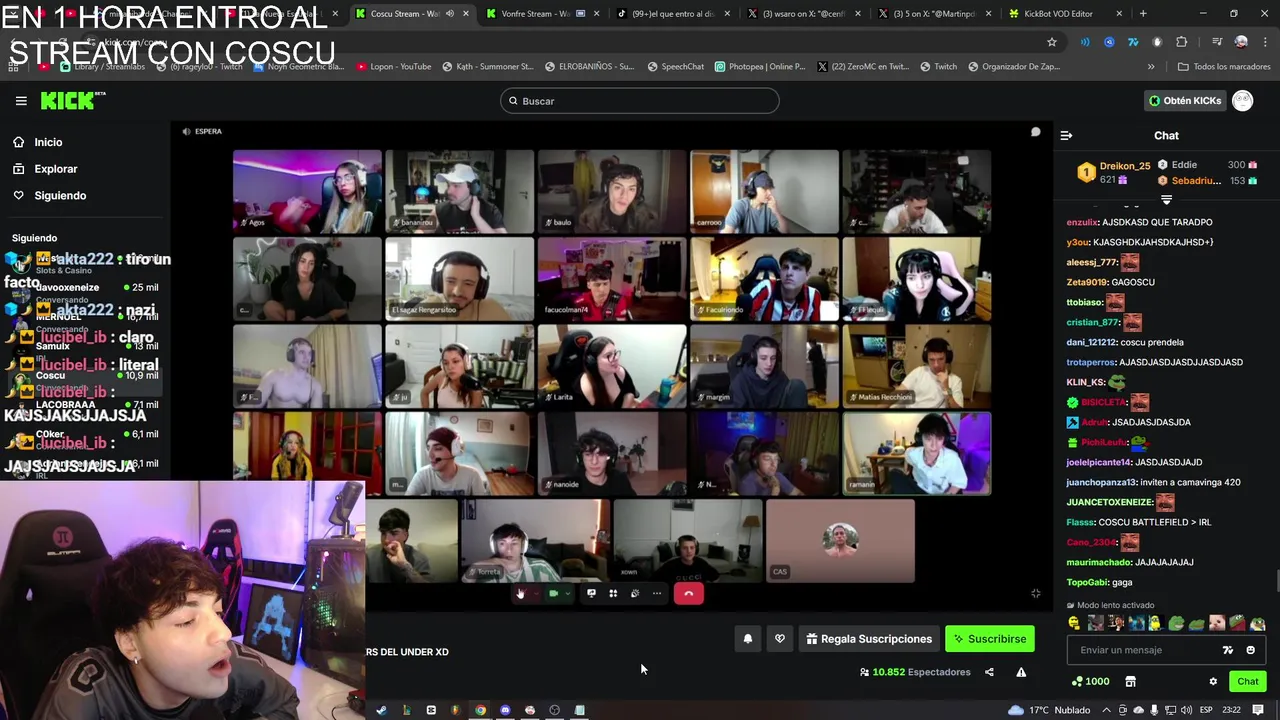Click the green Suscribirse button
This screenshot has width=1280, height=720.
(990, 639)
